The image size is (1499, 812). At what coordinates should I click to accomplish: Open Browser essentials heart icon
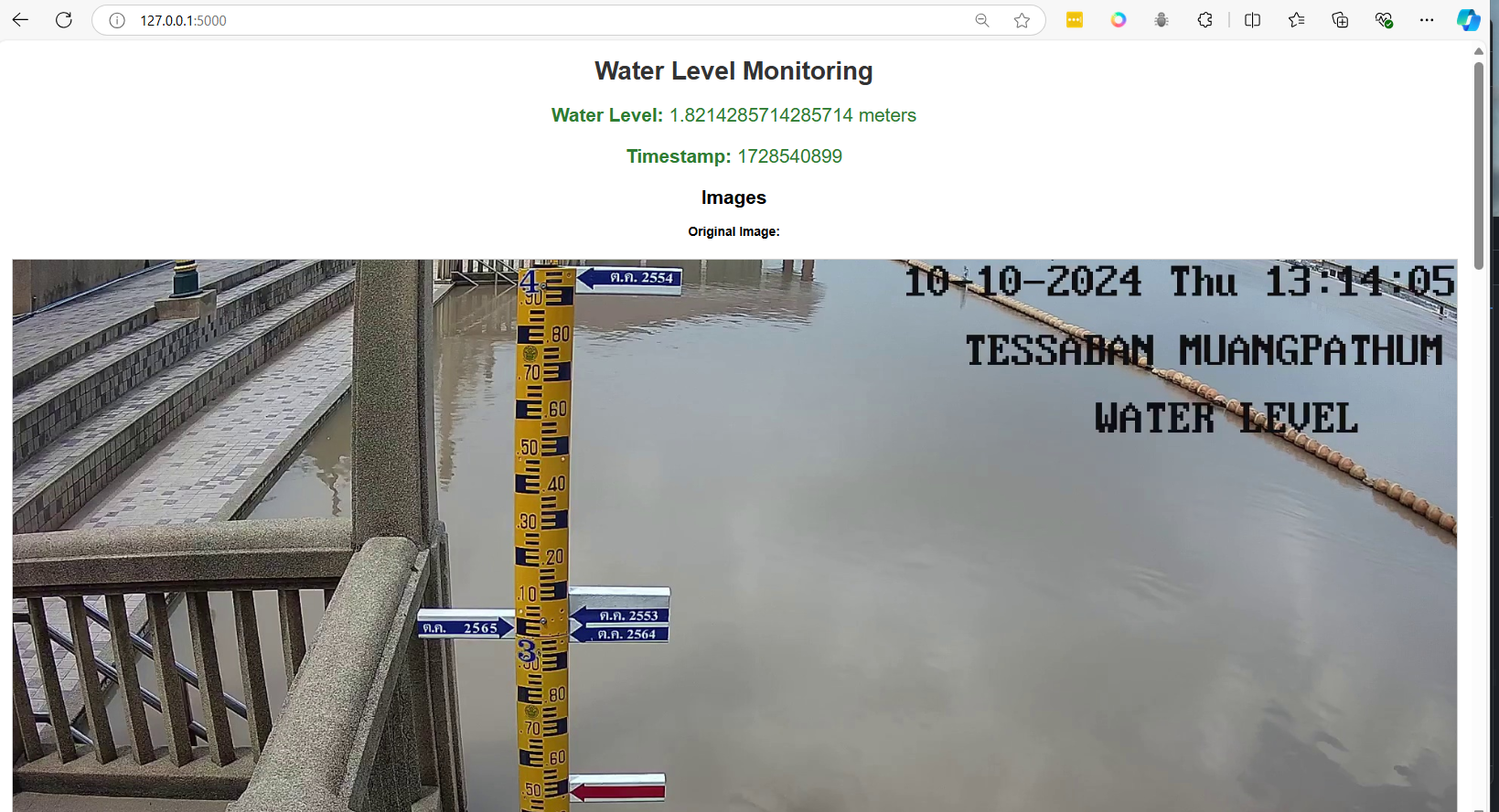pos(1384,20)
